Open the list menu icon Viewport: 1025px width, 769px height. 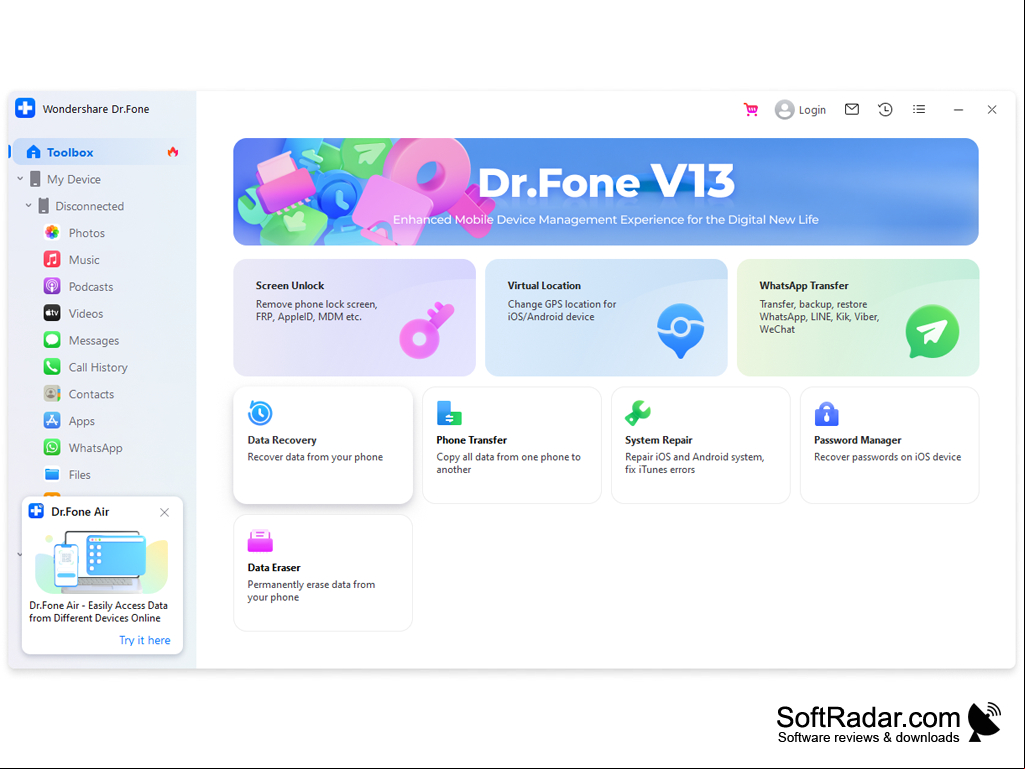coord(919,109)
